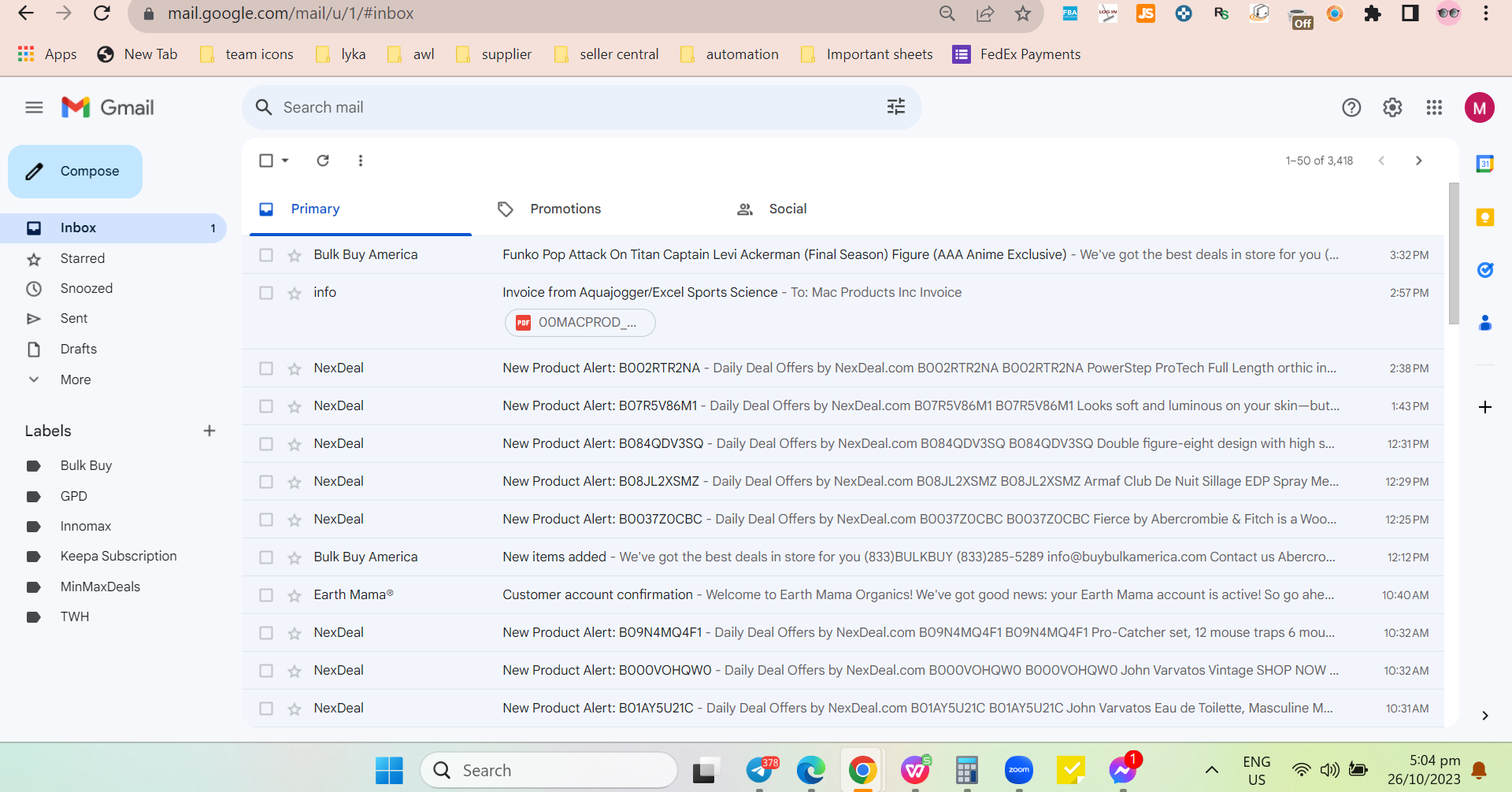Check the B084QDV3SQ NexDeal email
The width and height of the screenshot is (1512, 792).
click(266, 444)
